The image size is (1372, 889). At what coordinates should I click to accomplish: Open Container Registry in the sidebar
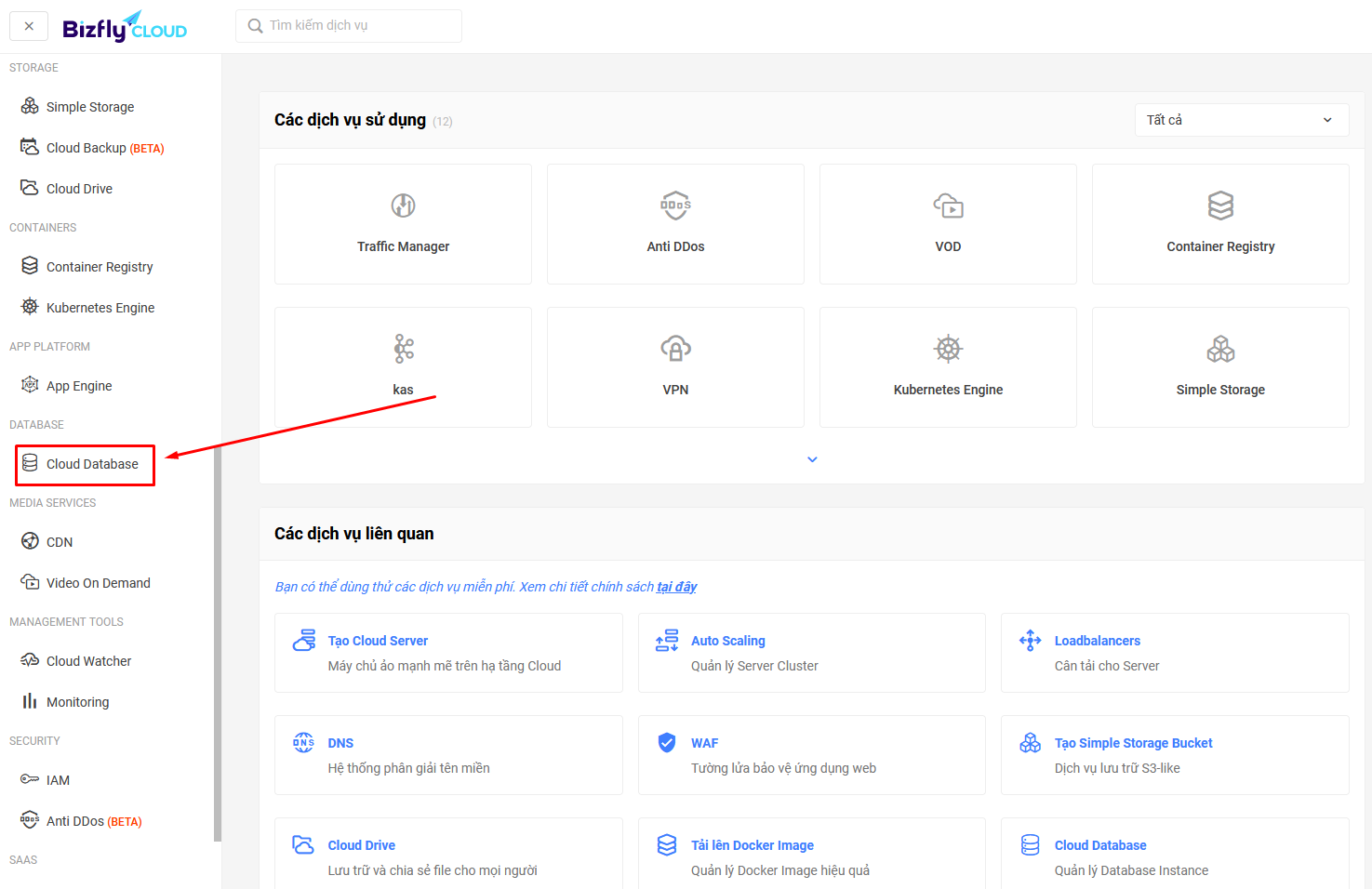(x=100, y=267)
